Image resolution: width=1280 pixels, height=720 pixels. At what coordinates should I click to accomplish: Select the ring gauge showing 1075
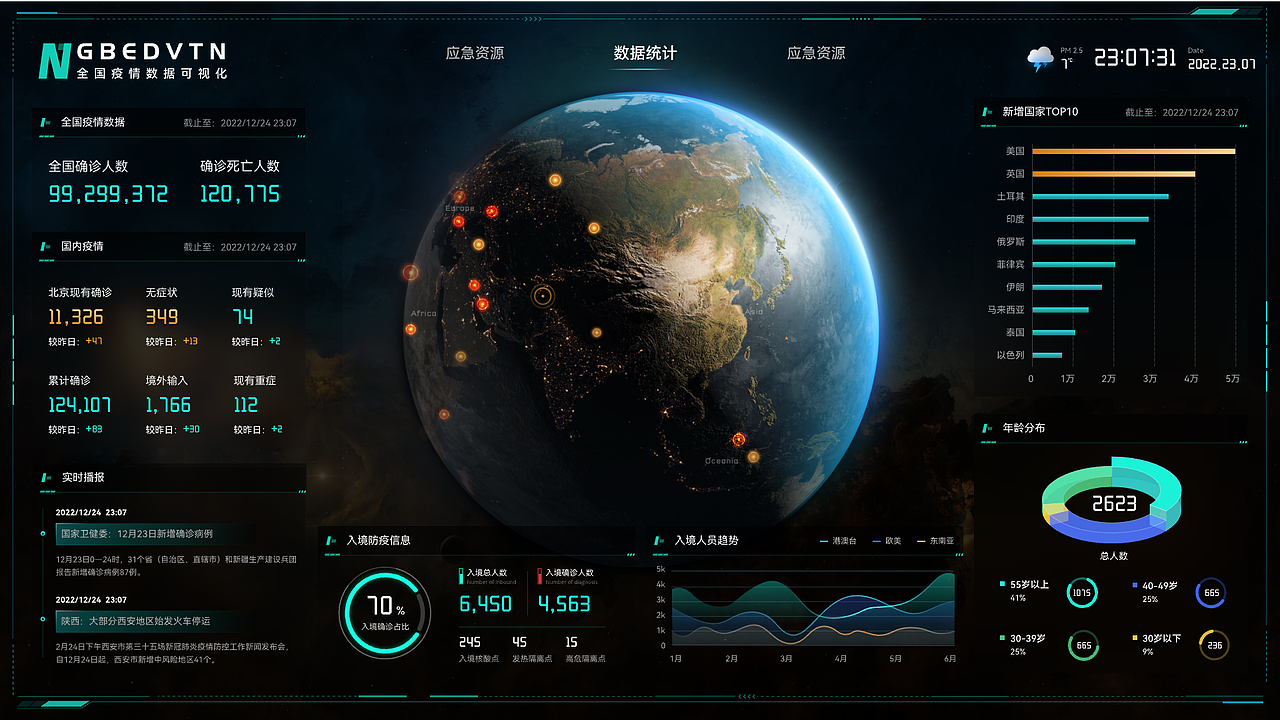pyautogui.click(x=1081, y=592)
